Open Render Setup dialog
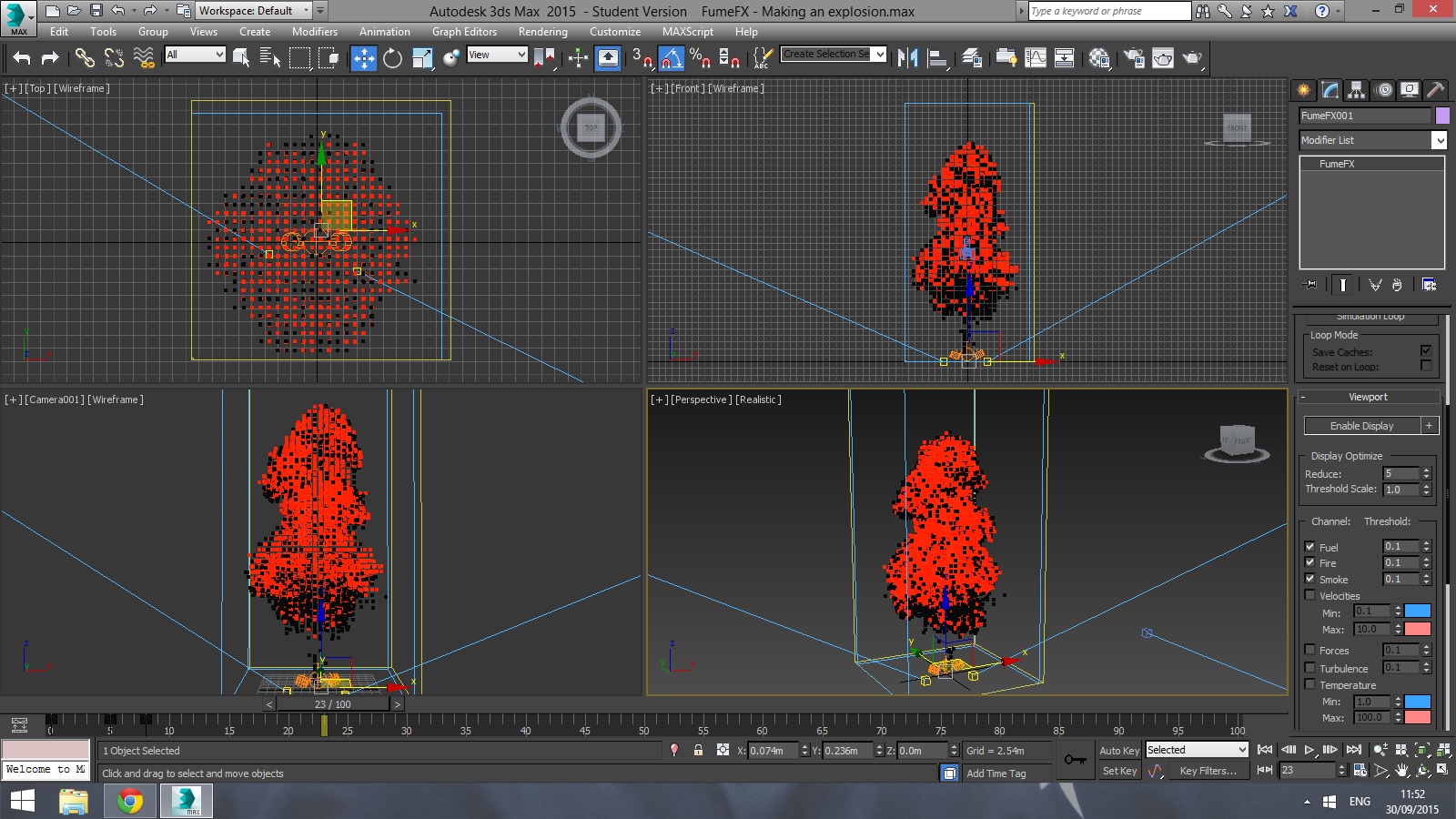The width and height of the screenshot is (1456, 819). click(x=1133, y=58)
